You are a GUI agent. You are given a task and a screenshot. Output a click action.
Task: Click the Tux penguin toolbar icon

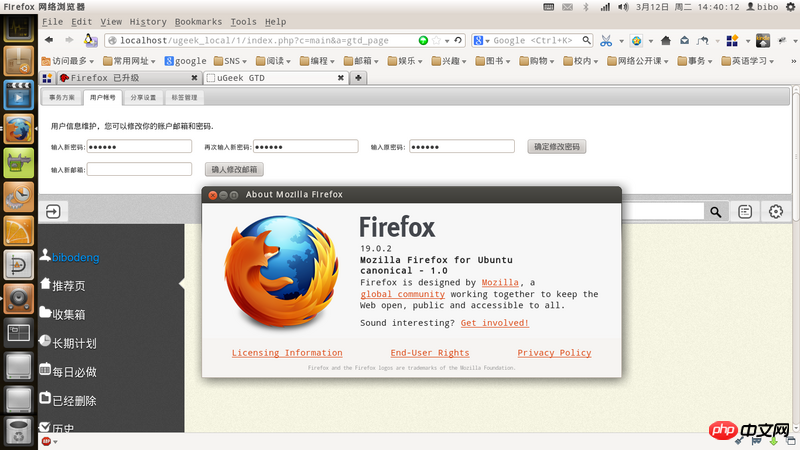[x=90, y=40]
